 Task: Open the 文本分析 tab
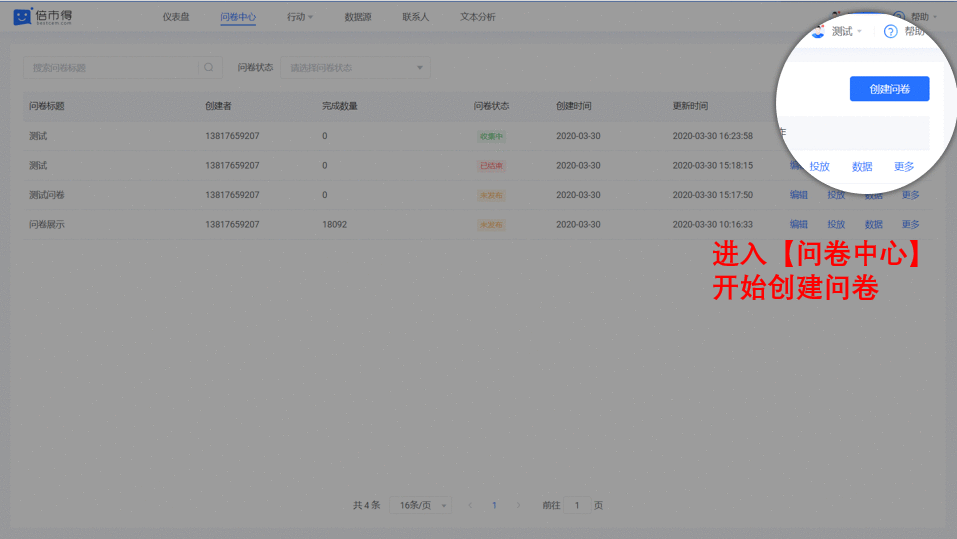pos(477,17)
